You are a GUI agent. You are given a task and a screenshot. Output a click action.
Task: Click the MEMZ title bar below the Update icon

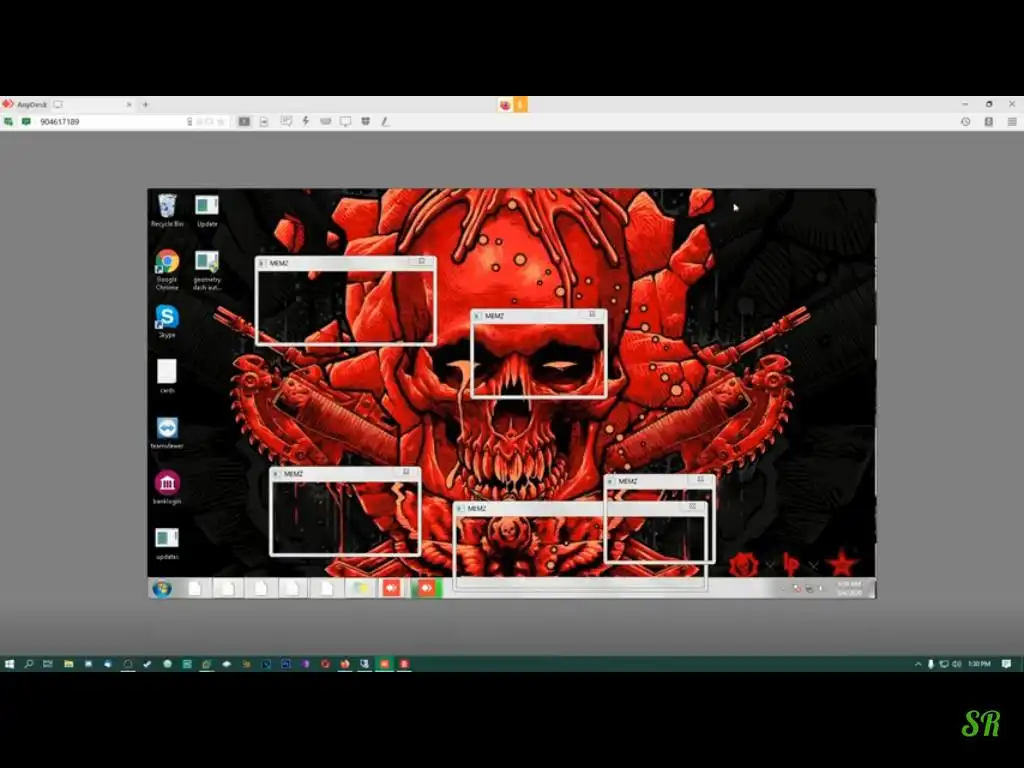click(345, 263)
